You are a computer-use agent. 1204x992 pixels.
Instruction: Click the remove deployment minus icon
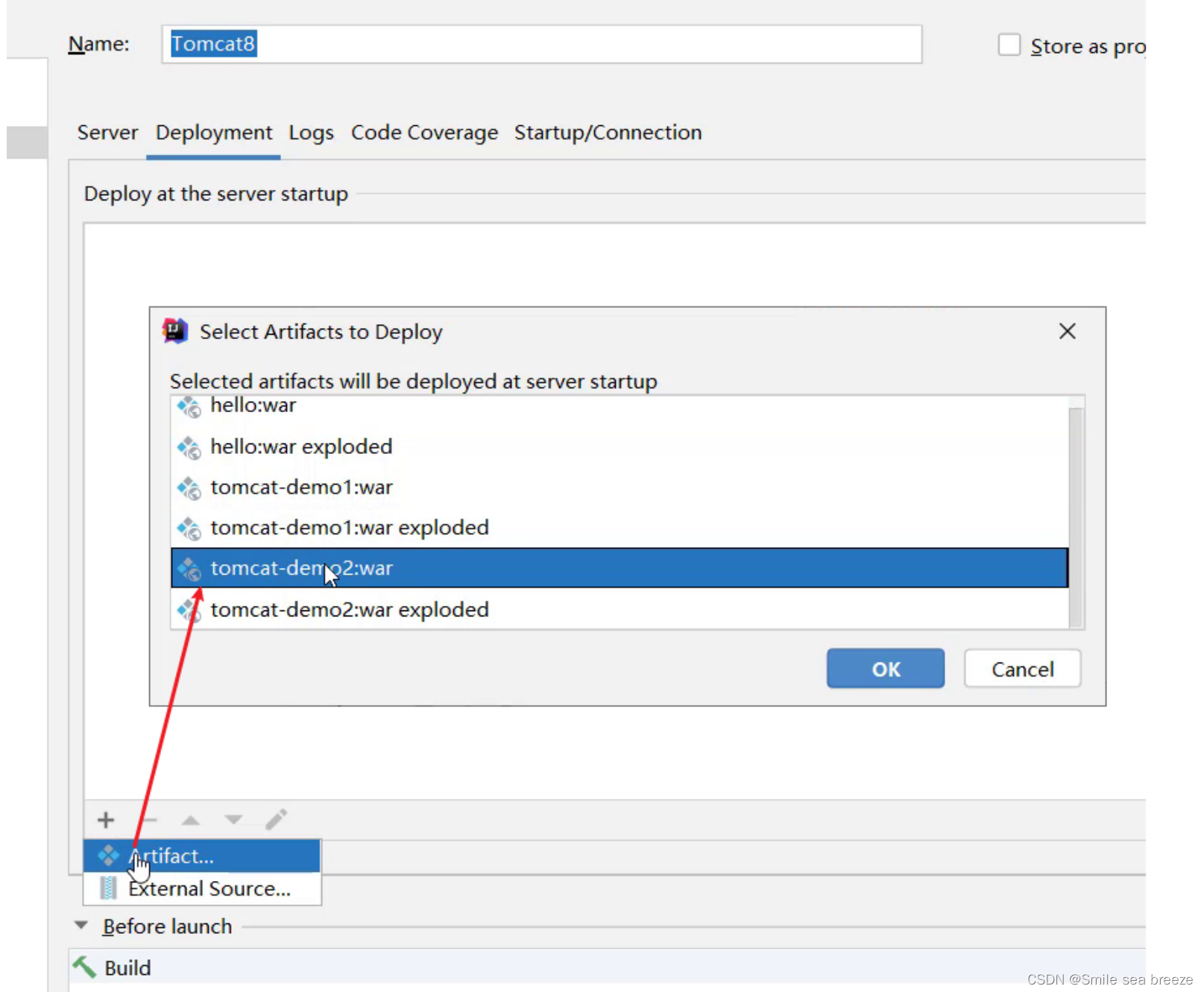click(149, 820)
